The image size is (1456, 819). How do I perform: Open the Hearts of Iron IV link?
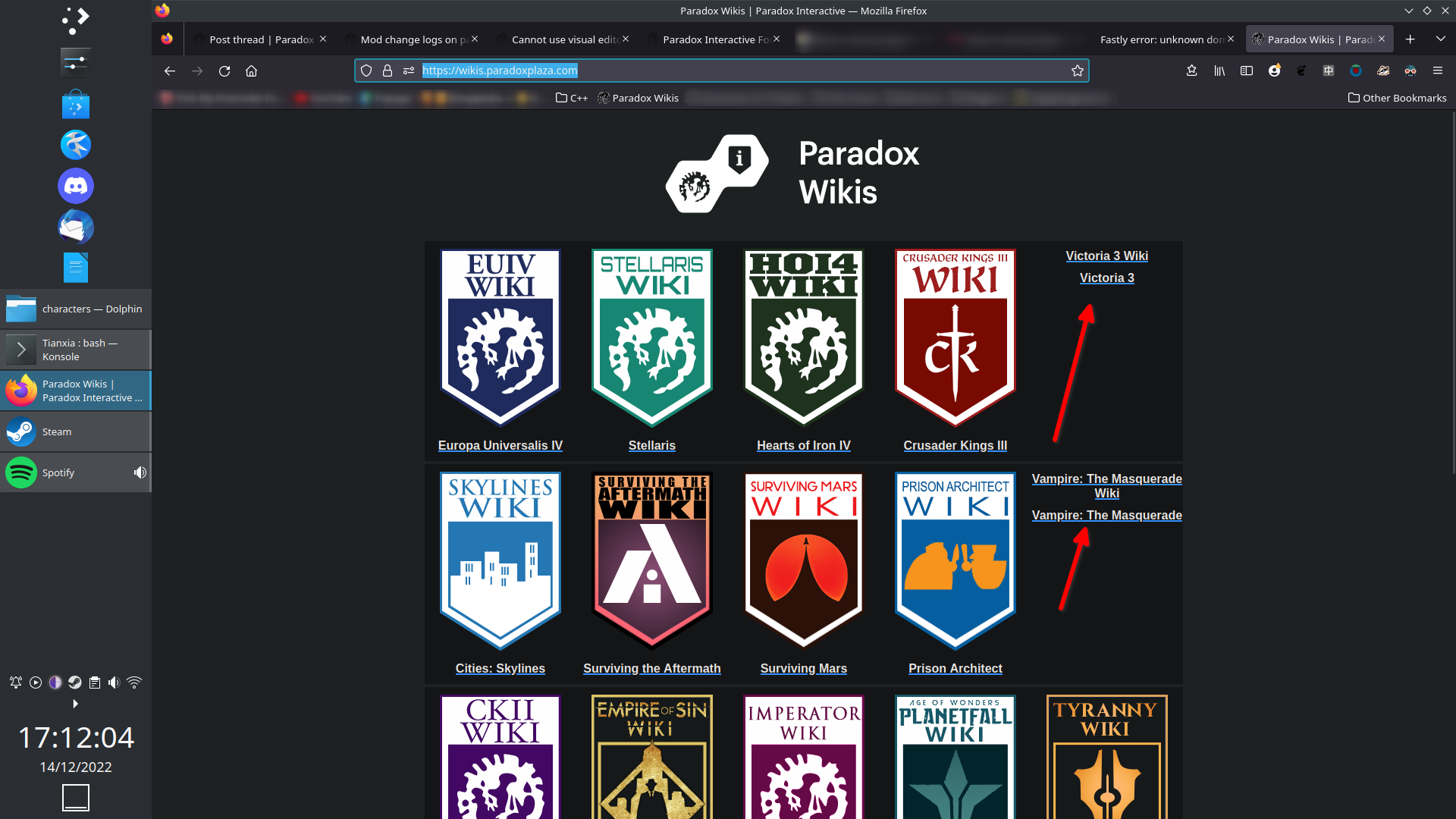[x=804, y=445]
